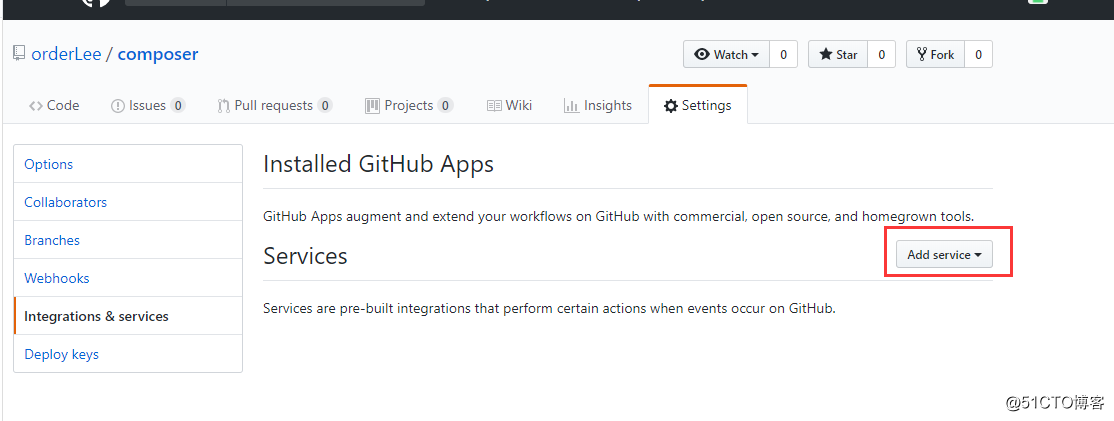1114x421 pixels.
Task: Star the composer repository
Action: (x=838, y=54)
